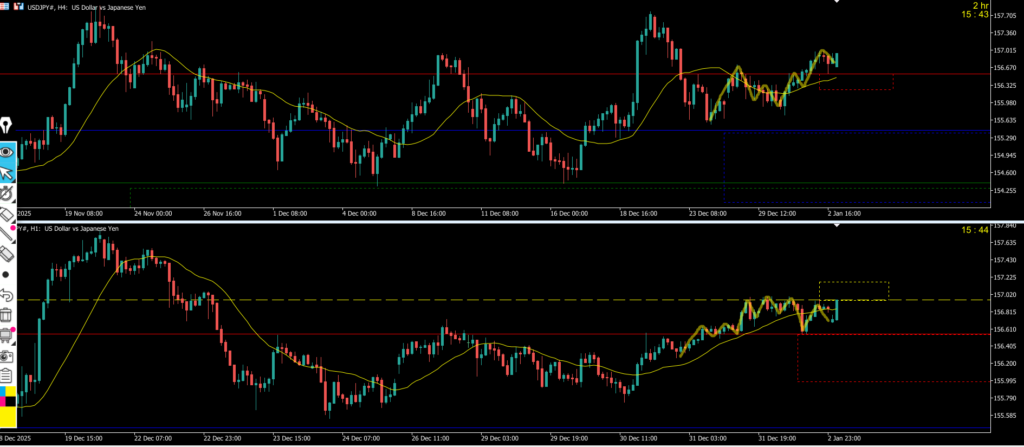Click the chart icon beside USDJPY H4 title
Screen dimensions: 1024x447
pyautogui.click(x=22, y=7)
